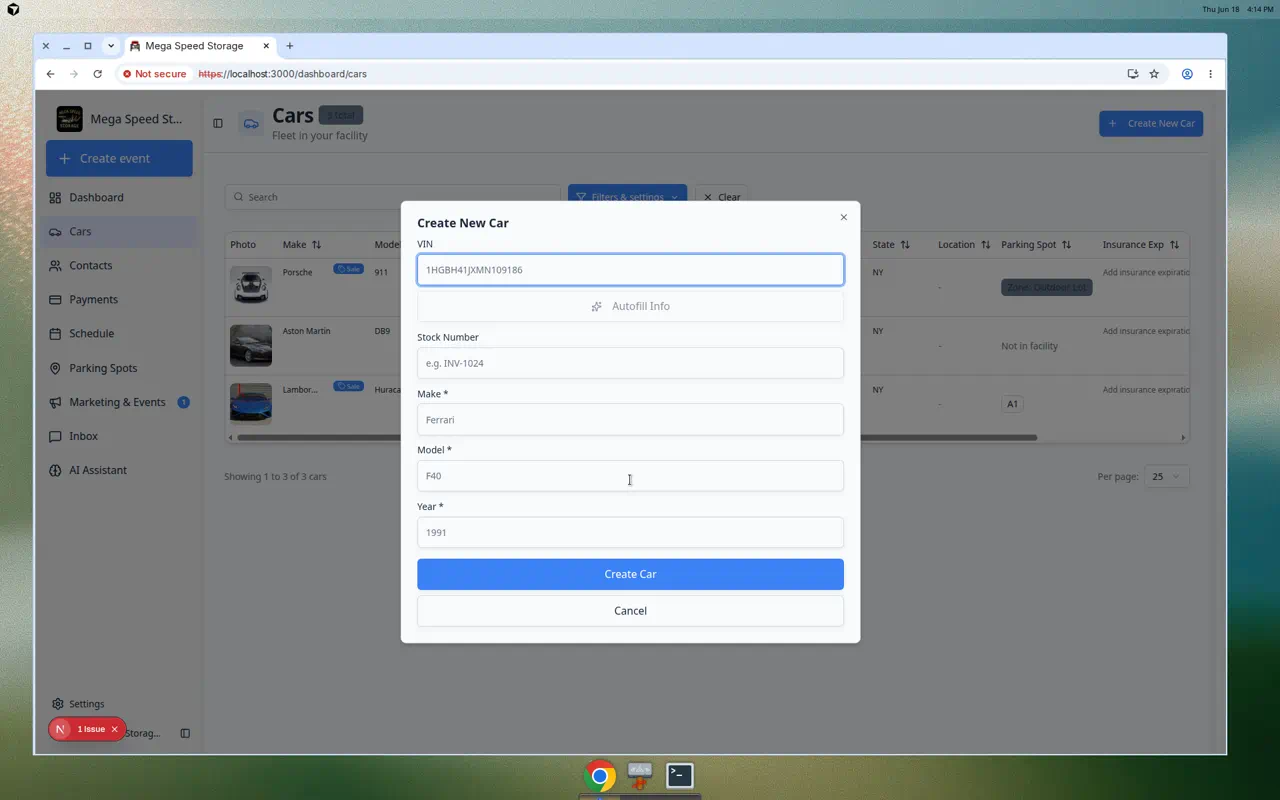The image size is (1280, 800).
Task: Open the browser profile icon
Action: click(x=1187, y=74)
